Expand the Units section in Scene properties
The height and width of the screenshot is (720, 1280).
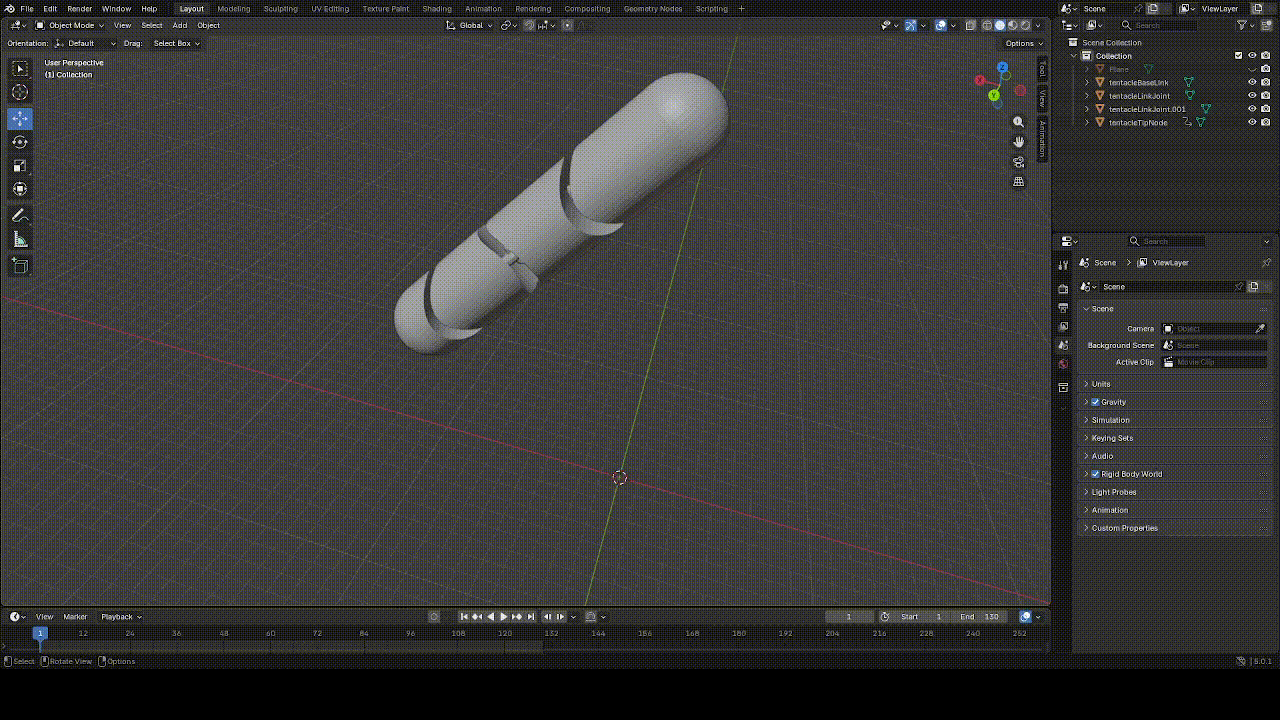coord(1100,383)
